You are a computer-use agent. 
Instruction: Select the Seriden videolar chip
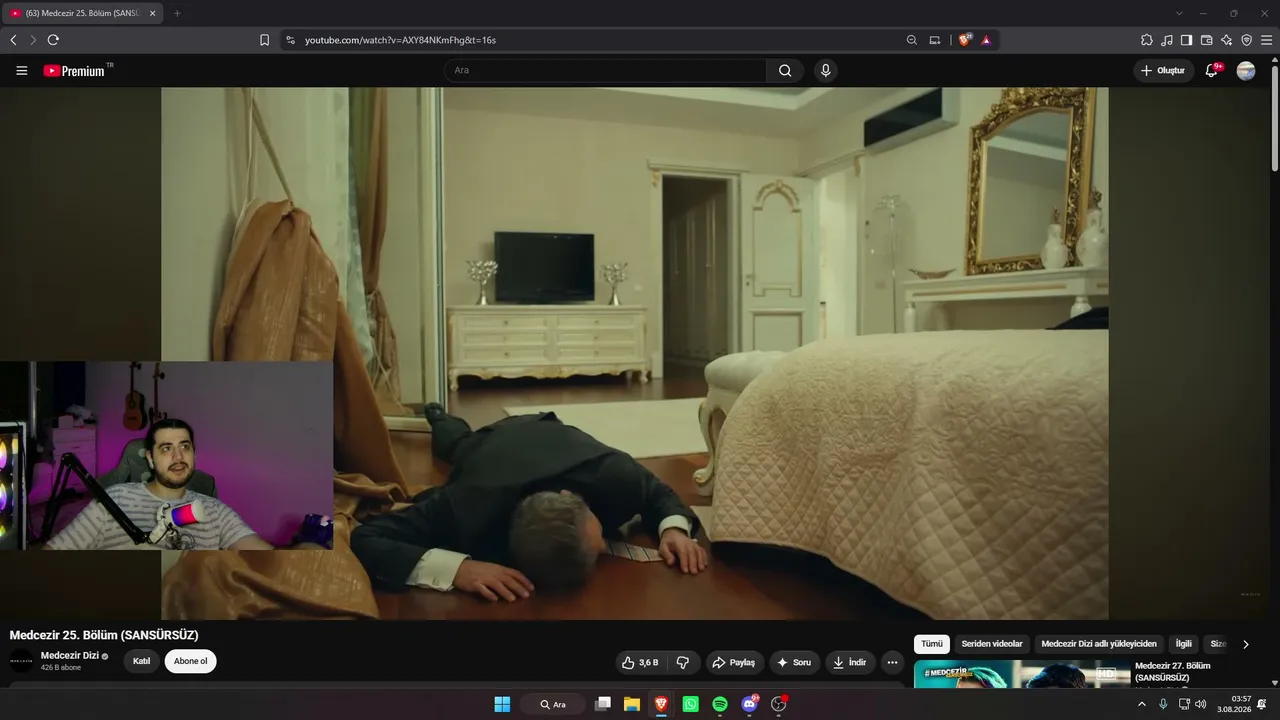992,644
